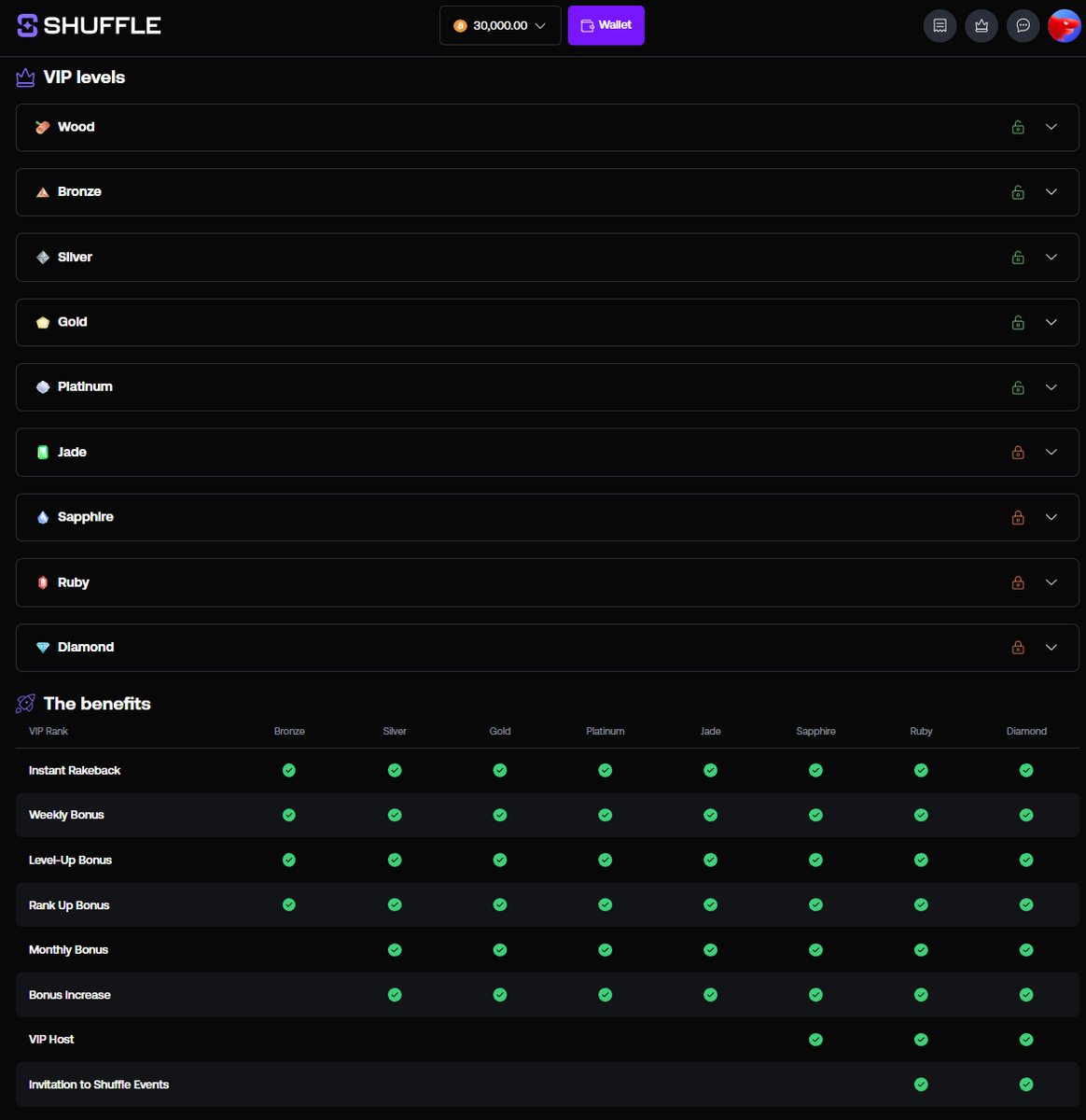Click the Sapphire column header

[816, 732]
